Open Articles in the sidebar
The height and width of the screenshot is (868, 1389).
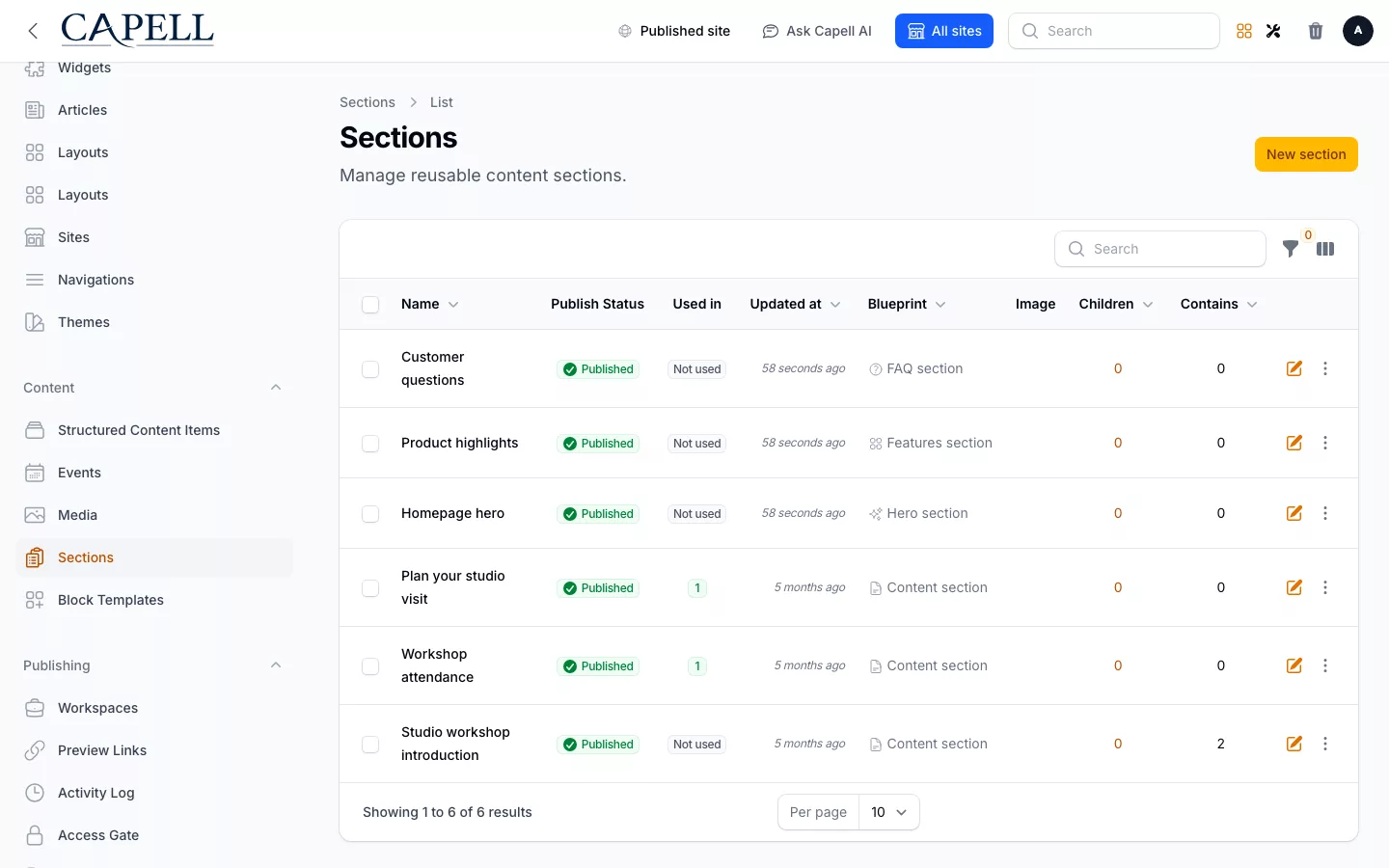point(154,110)
